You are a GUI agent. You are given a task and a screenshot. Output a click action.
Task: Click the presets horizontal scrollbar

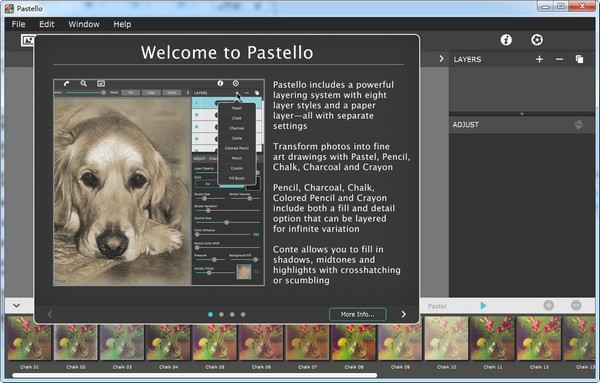pos(195,376)
